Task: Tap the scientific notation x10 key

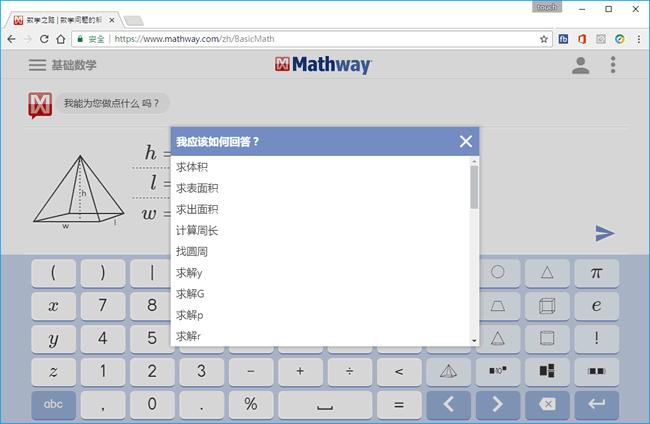Action: coord(498,371)
